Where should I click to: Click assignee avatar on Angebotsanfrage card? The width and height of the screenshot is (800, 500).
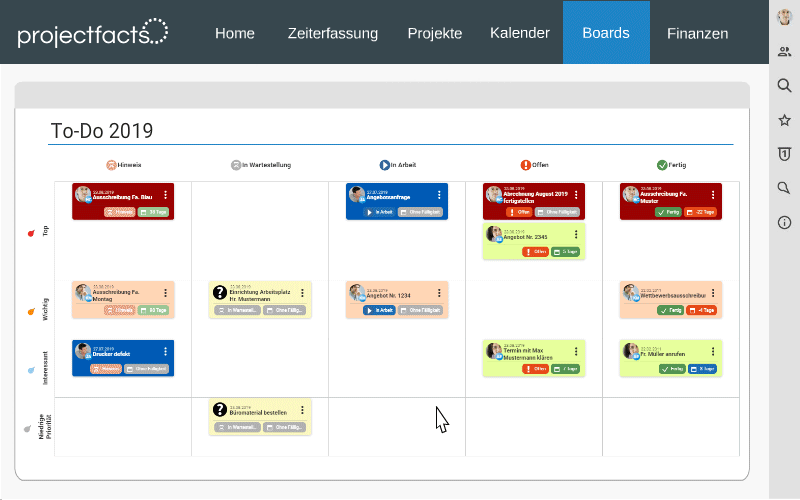[357, 194]
